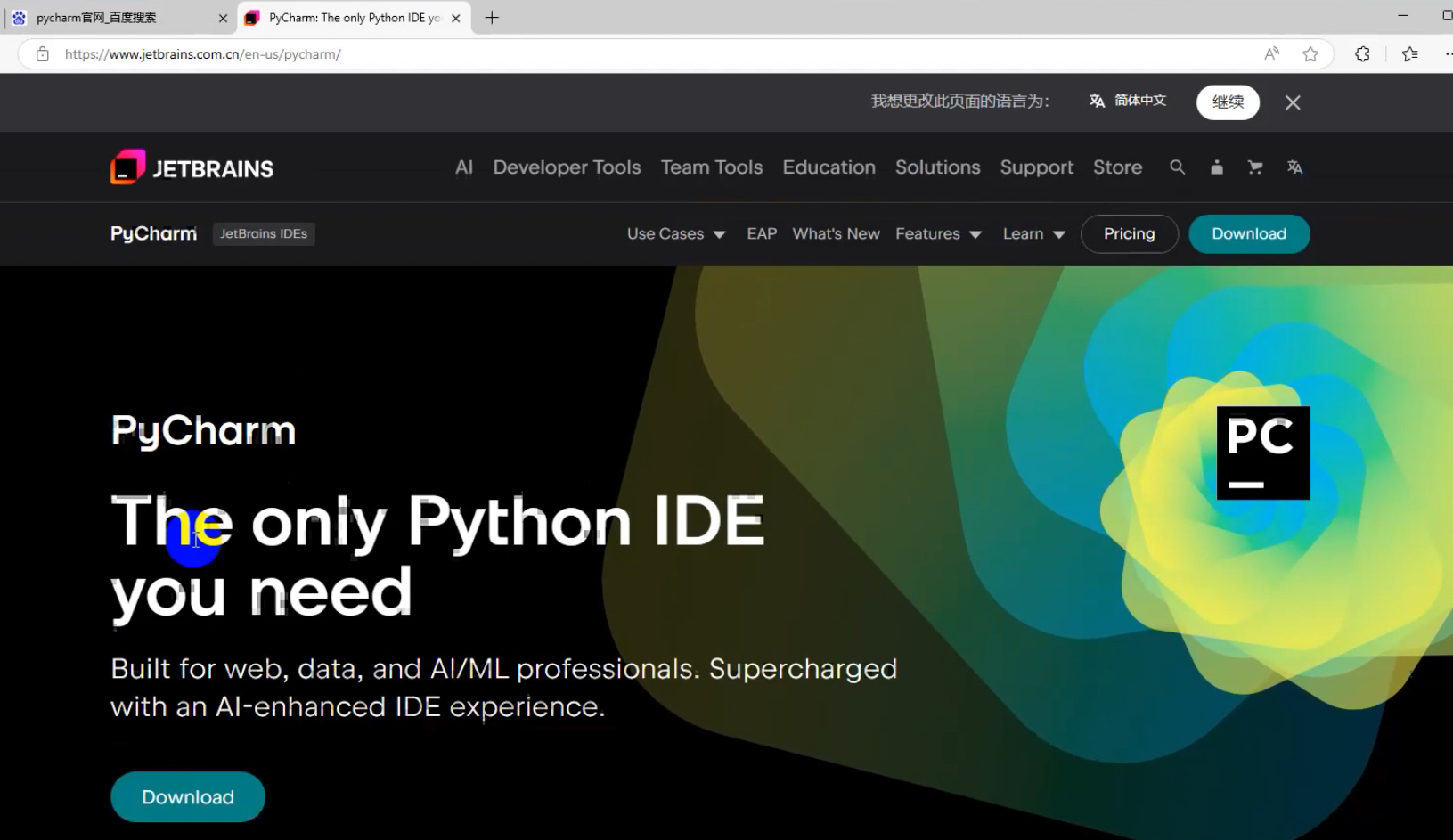Open the site search magnifier icon
Image resolution: width=1453 pixels, height=840 pixels.
click(1177, 167)
